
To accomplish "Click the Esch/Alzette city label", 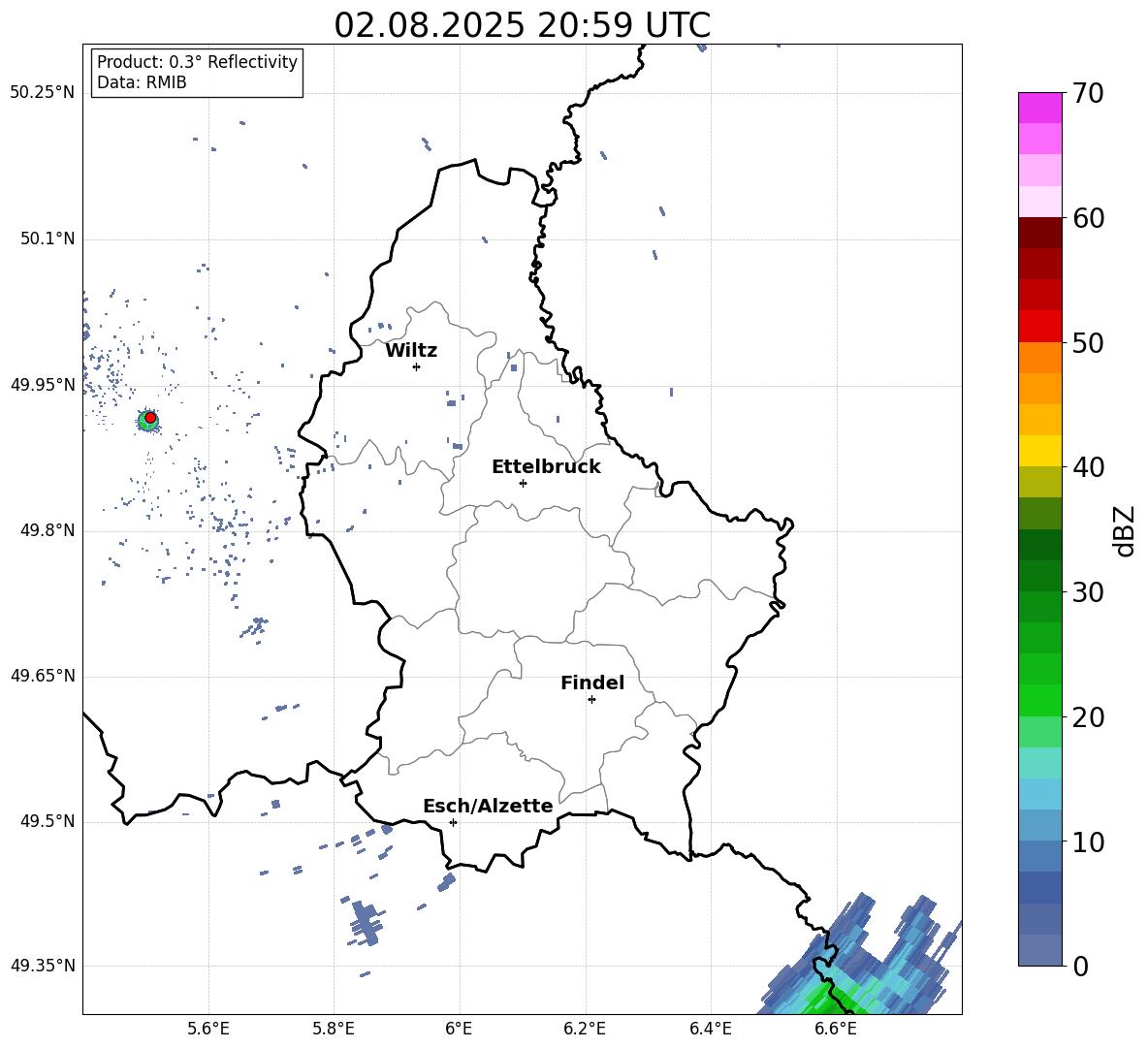I will [488, 806].
